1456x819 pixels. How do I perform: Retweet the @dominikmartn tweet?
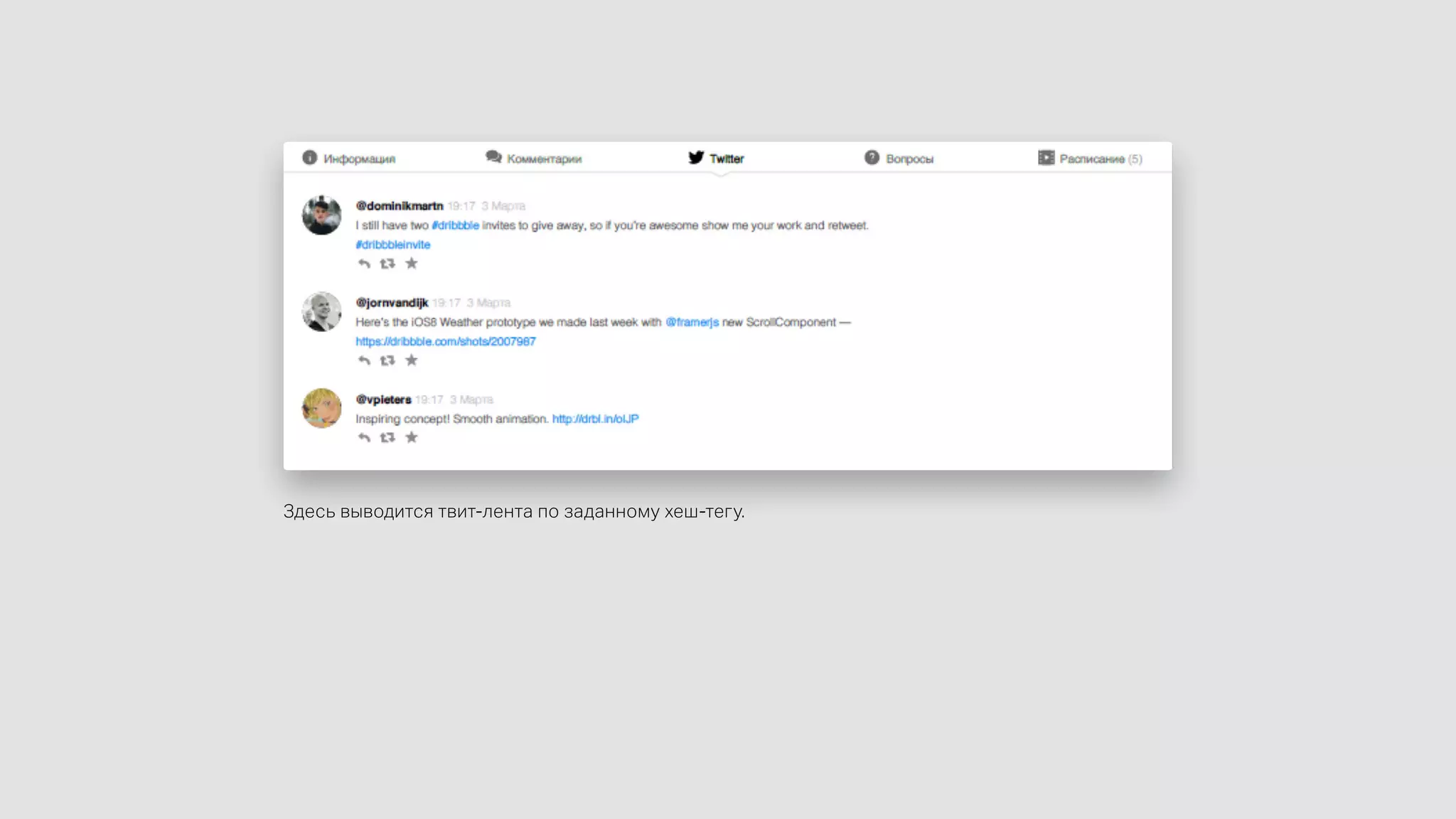coord(387,264)
